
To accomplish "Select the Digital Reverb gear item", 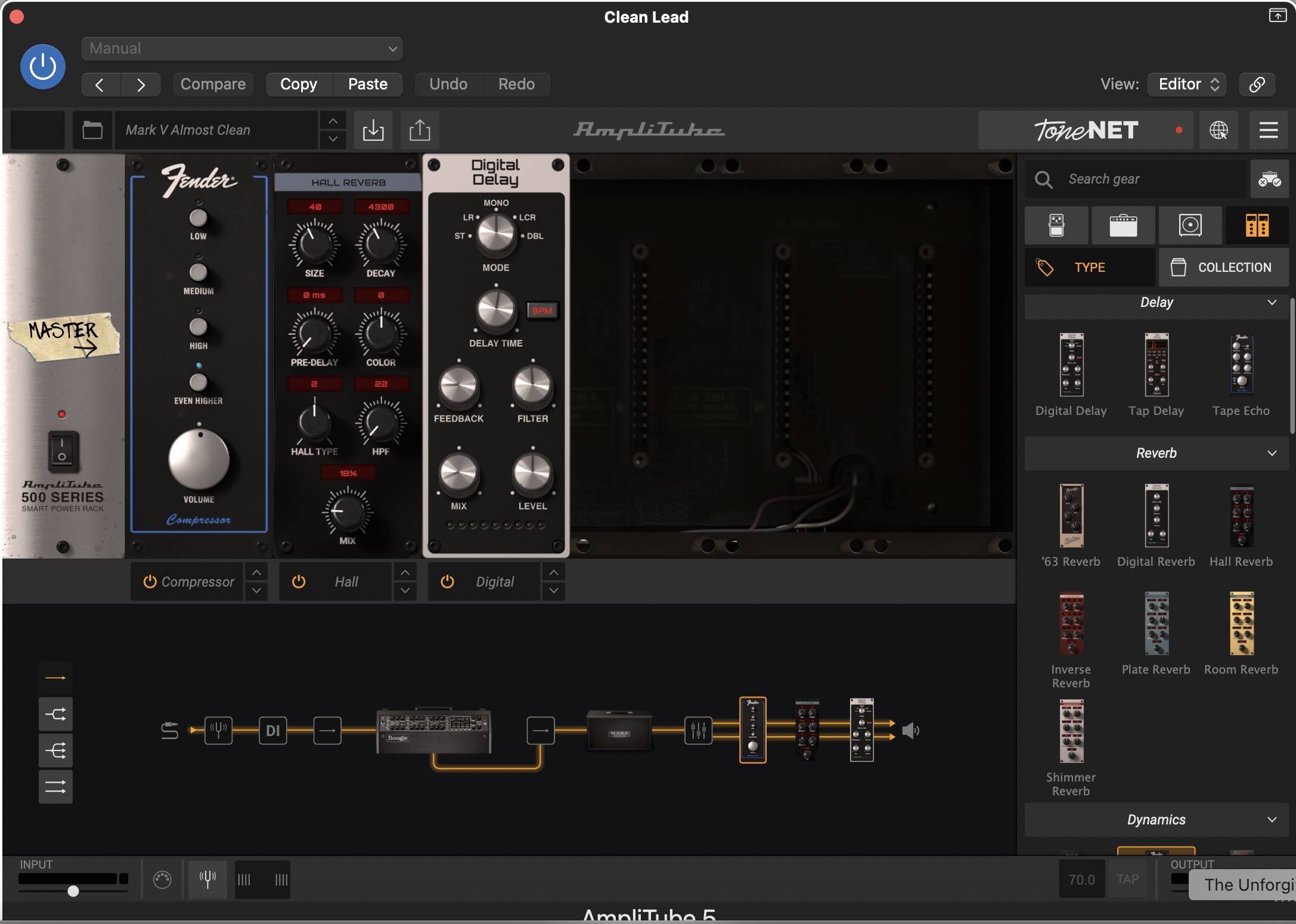I will (1157, 516).
